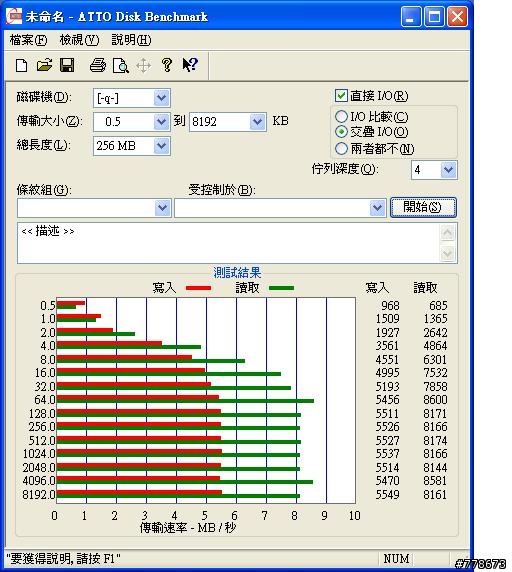Click the New file toolbar icon
This screenshot has width=512, height=572.
(x=22, y=66)
